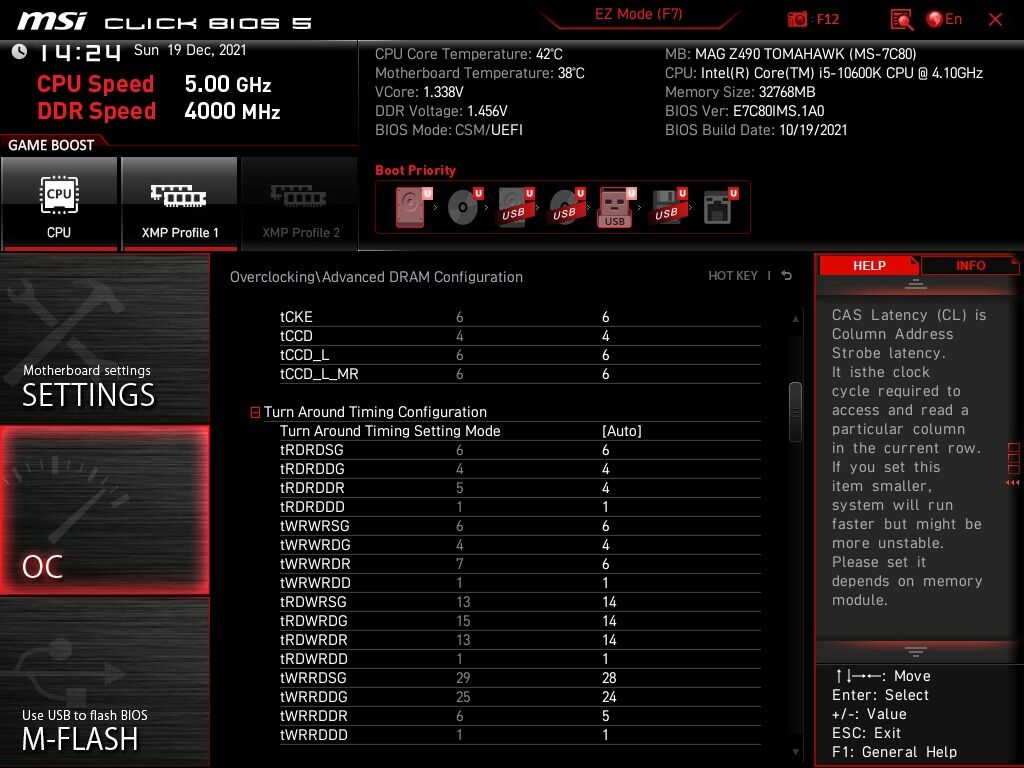Select the tWRRDSG value field
Viewport: 1024px width, 768px height.
609,679
